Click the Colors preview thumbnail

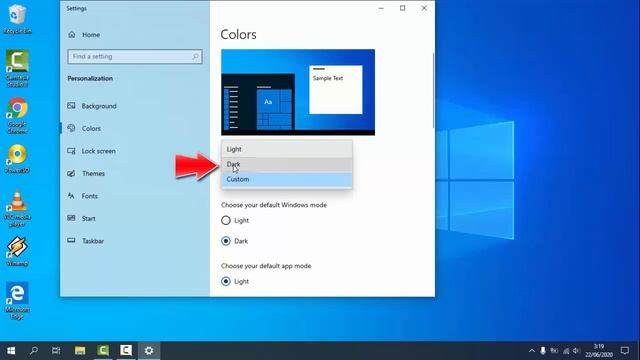click(x=298, y=92)
